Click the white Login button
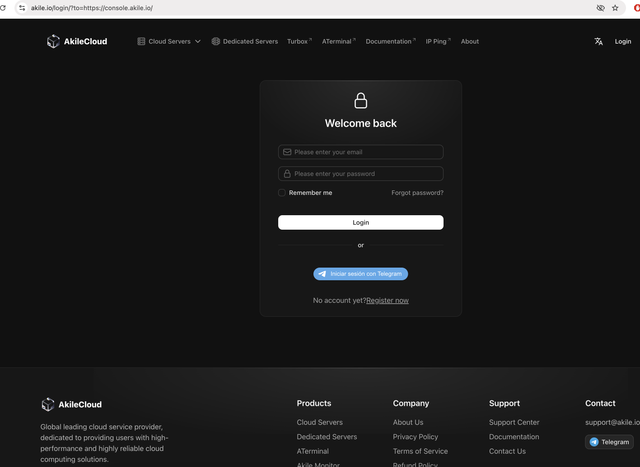The height and width of the screenshot is (467, 640). point(361,222)
